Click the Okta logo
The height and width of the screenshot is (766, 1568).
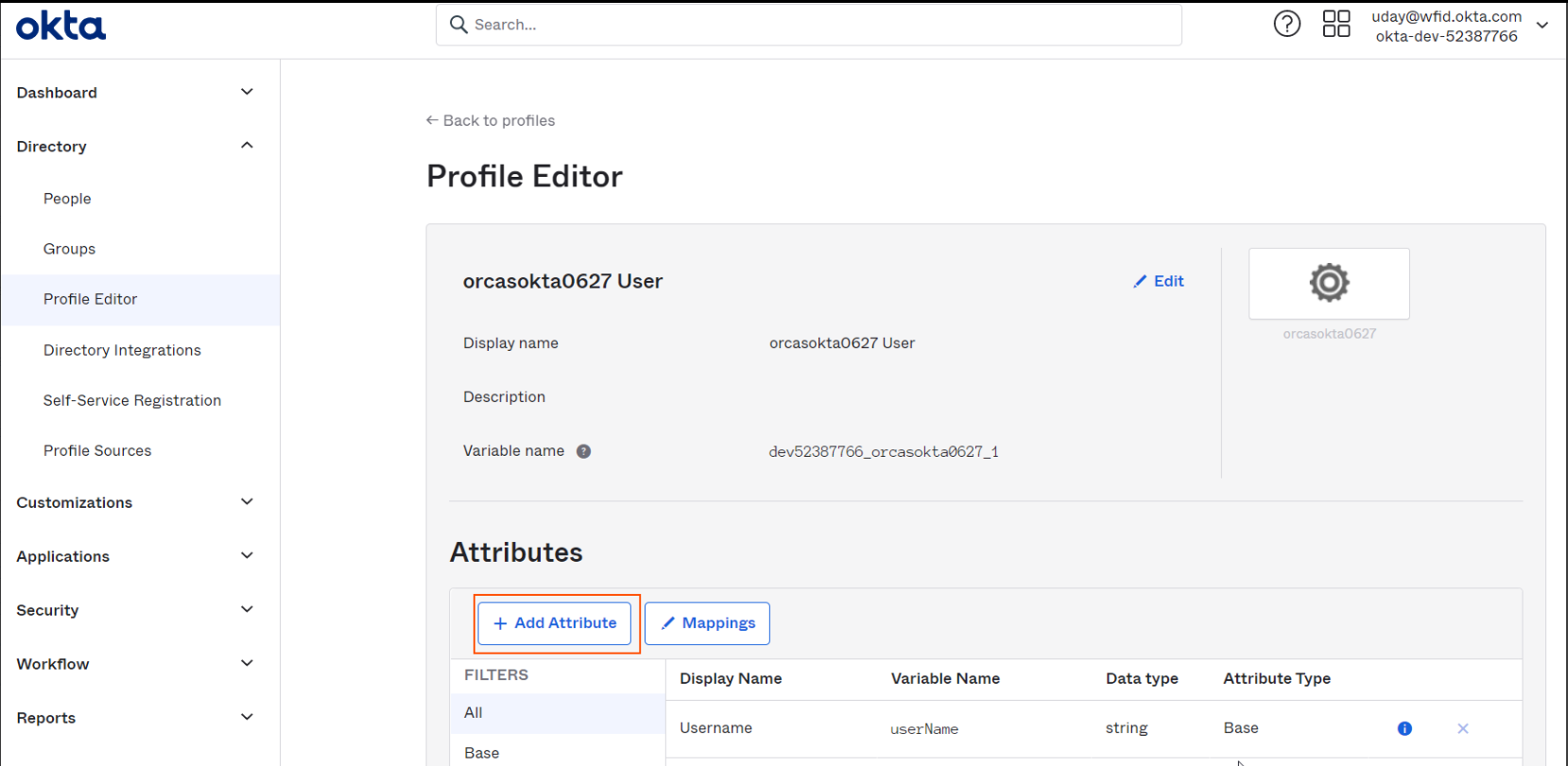(60, 26)
